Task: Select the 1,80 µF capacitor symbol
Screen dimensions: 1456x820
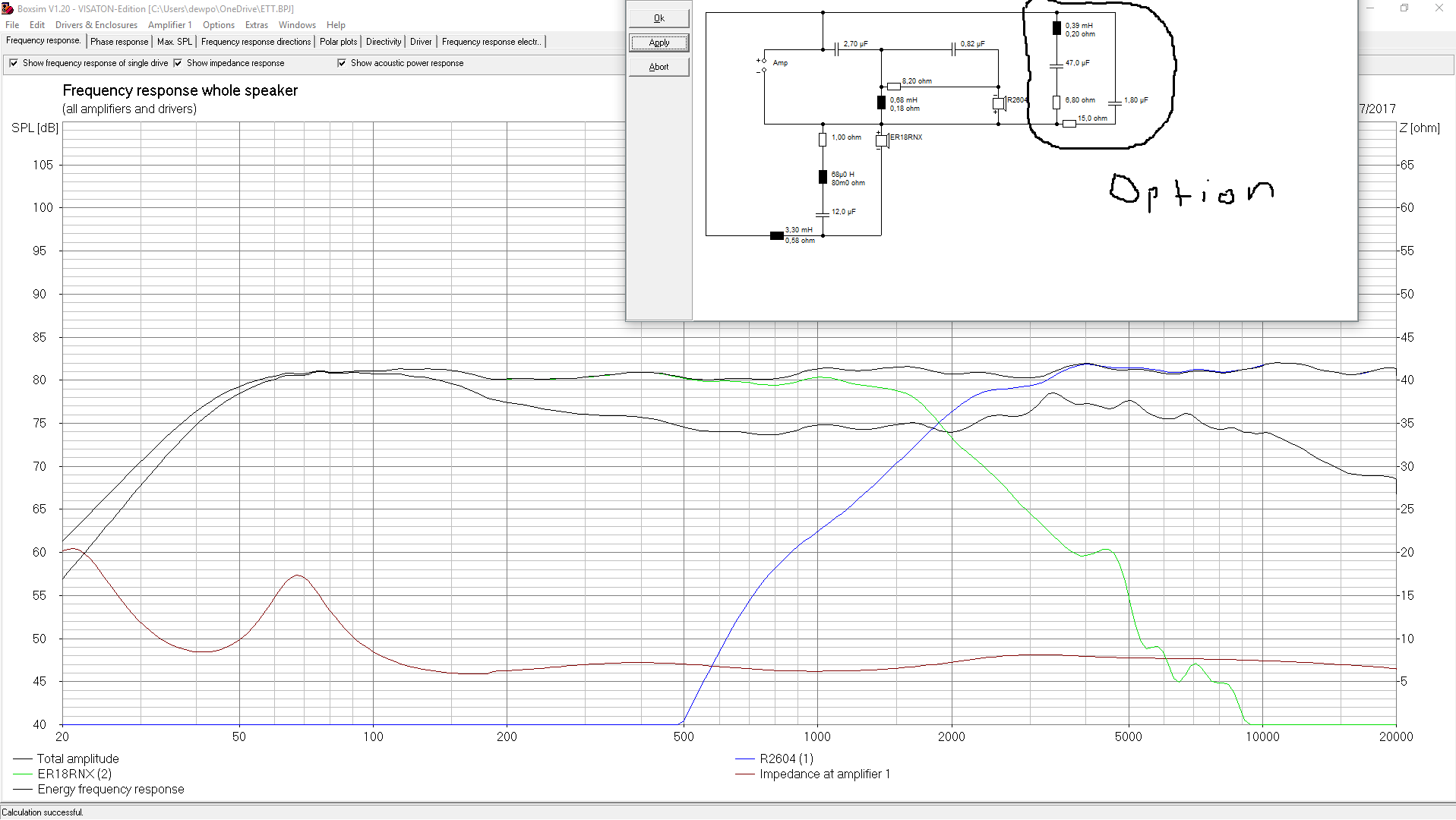Action: tap(1115, 102)
